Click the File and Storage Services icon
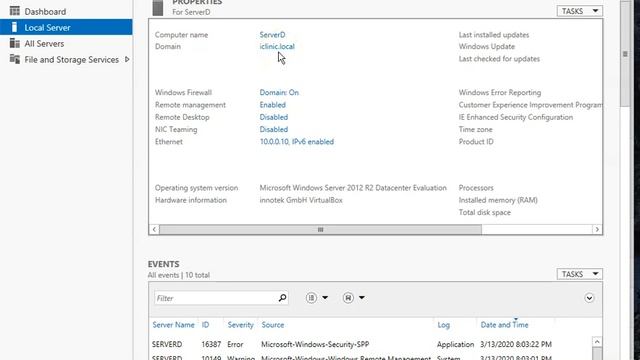The height and width of the screenshot is (360, 640). [15, 59]
